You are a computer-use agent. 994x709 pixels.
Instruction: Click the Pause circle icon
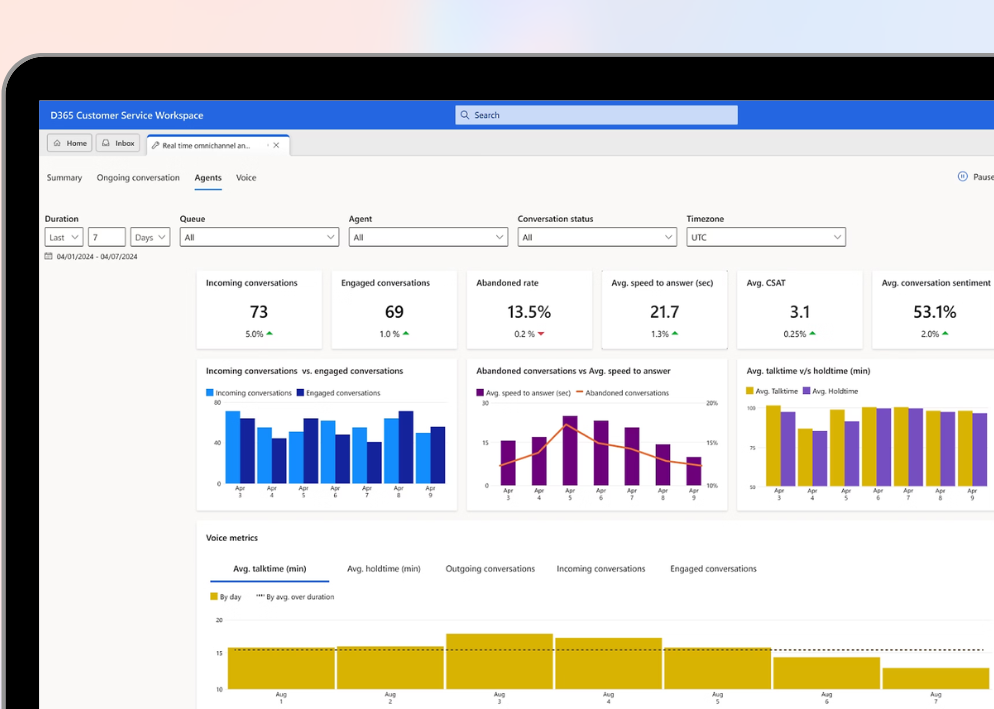tap(962, 177)
